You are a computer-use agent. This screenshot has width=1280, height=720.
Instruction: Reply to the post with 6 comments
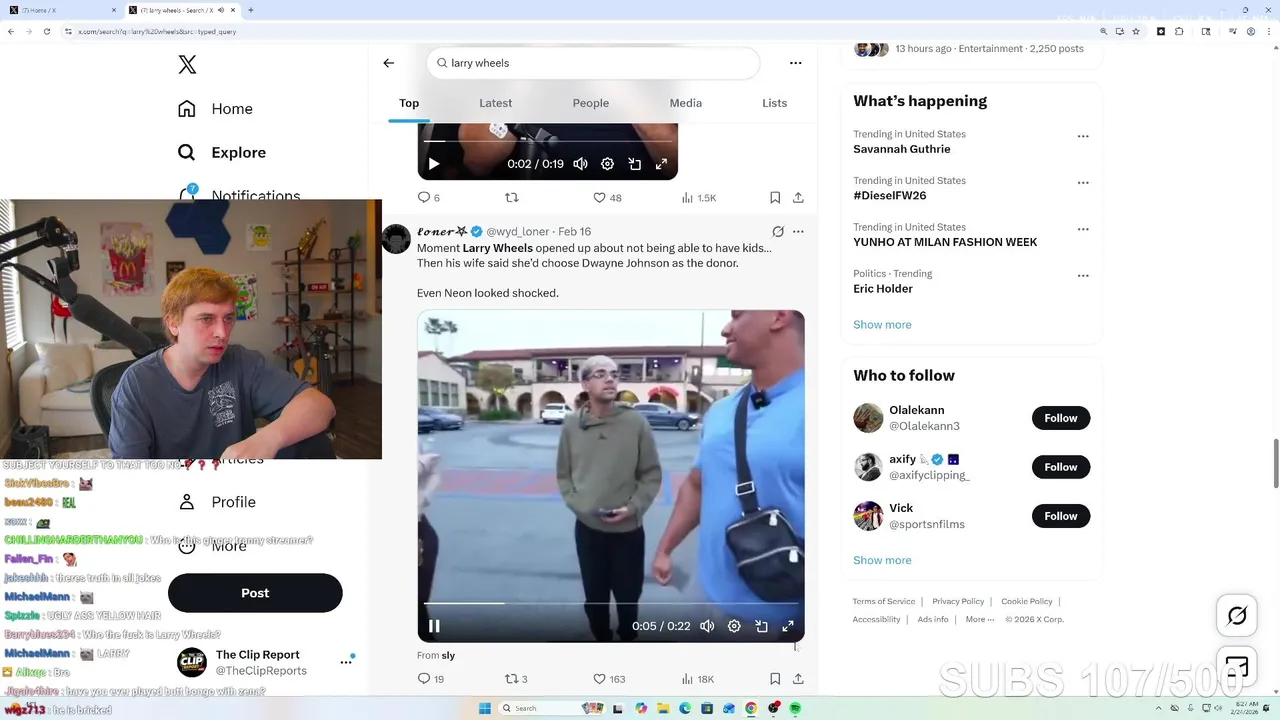428,198
